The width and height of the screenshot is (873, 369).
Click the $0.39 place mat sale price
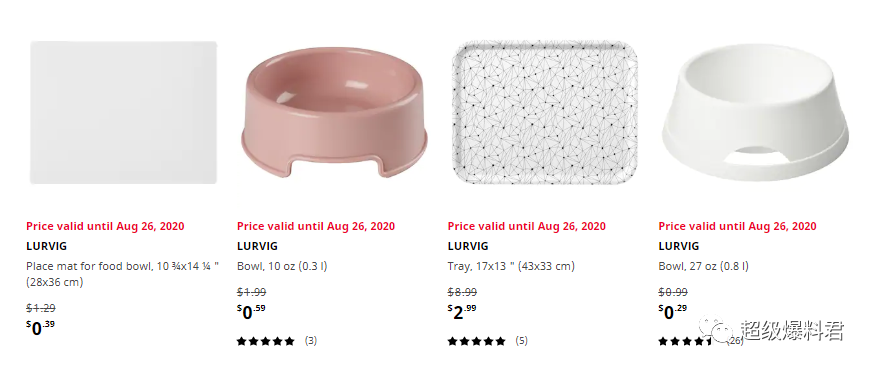(41, 328)
